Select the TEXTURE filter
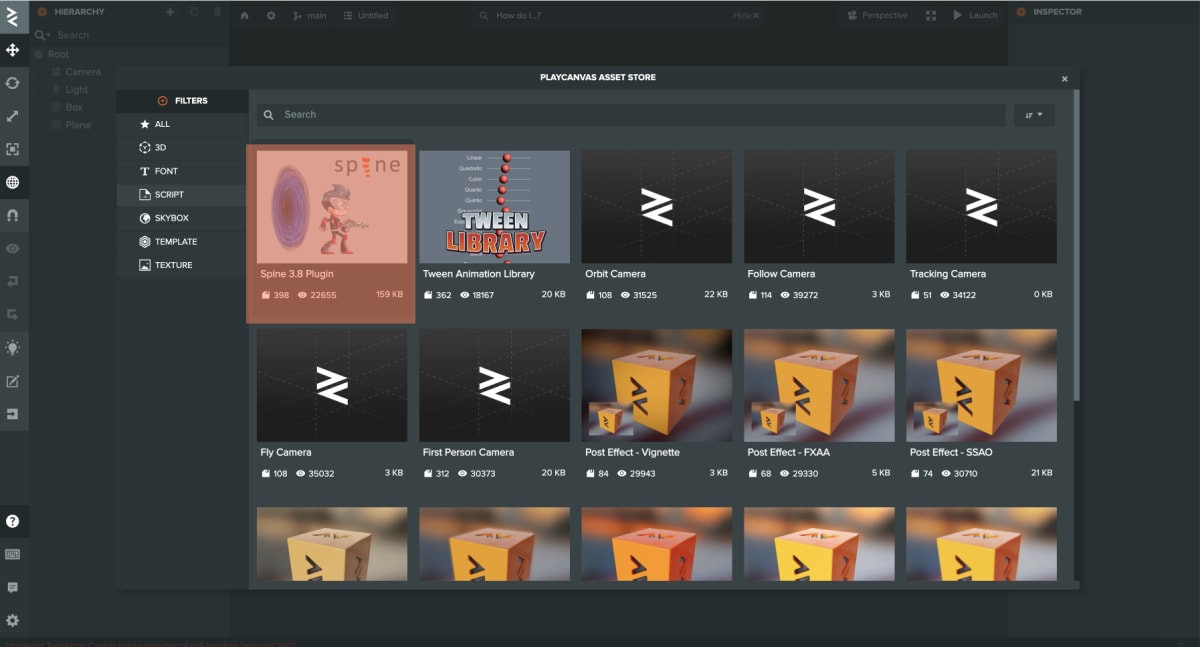 coord(182,265)
